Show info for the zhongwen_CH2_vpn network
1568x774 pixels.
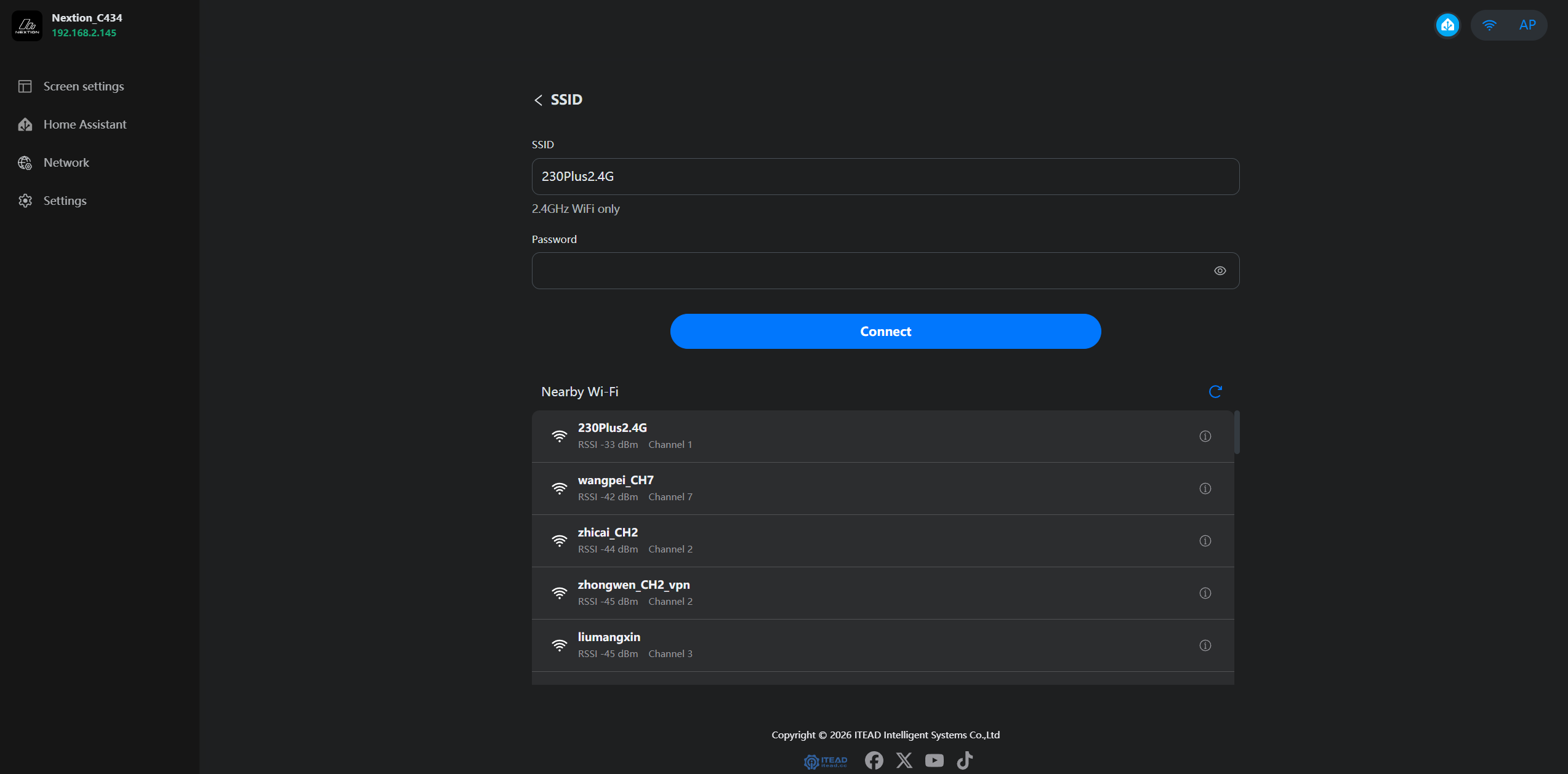click(x=1205, y=593)
